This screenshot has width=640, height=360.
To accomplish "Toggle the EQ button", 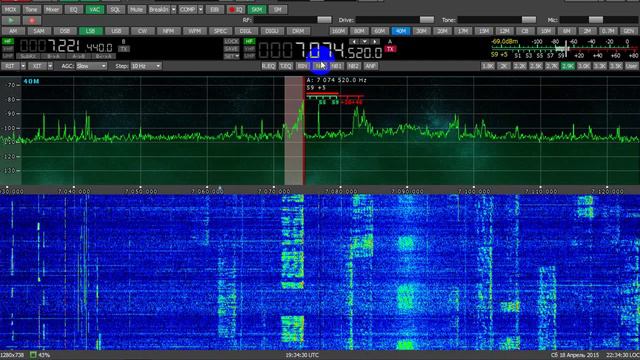I will (x=73, y=9).
